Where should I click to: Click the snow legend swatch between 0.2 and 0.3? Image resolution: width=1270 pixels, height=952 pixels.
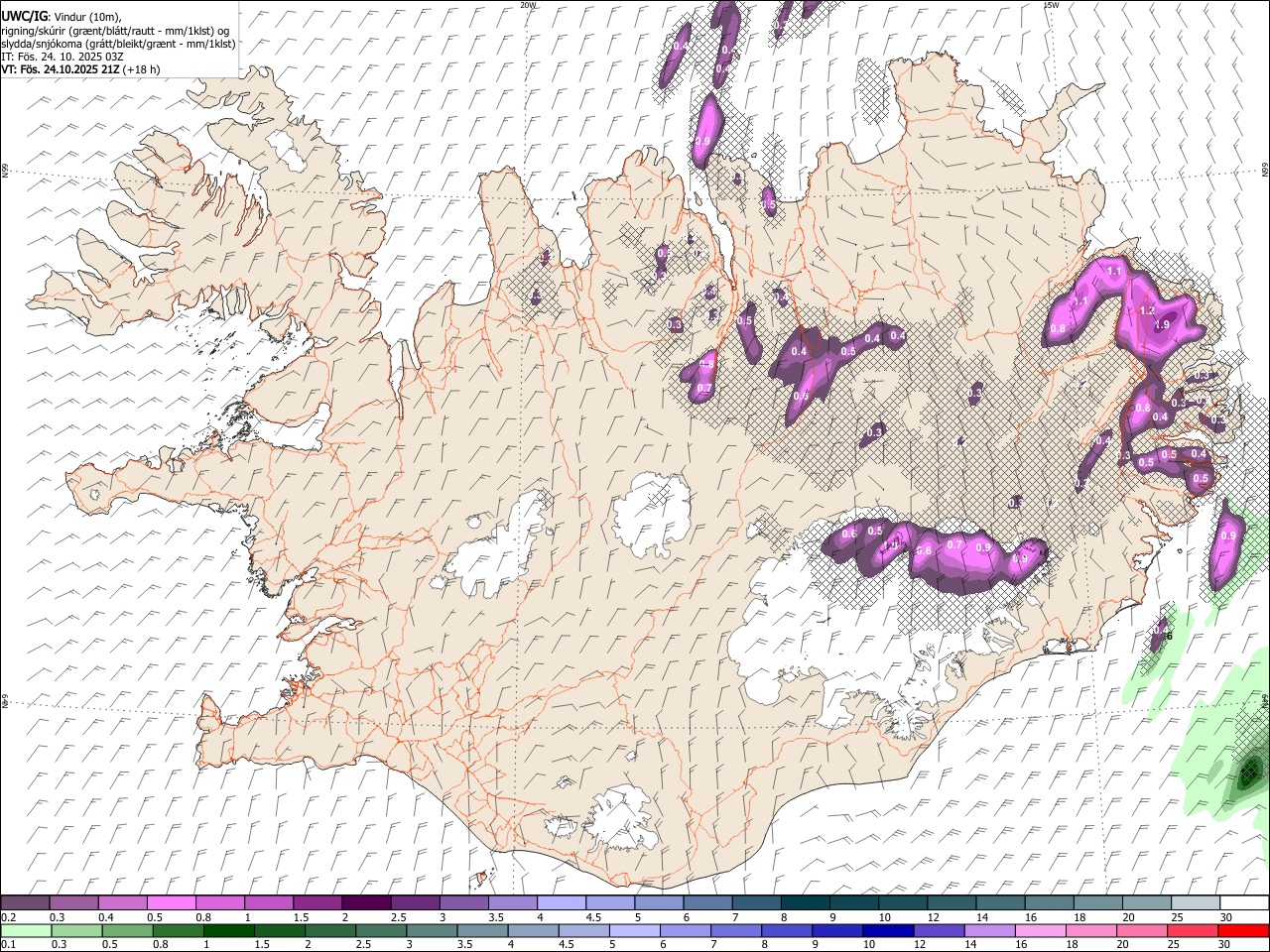[25, 903]
